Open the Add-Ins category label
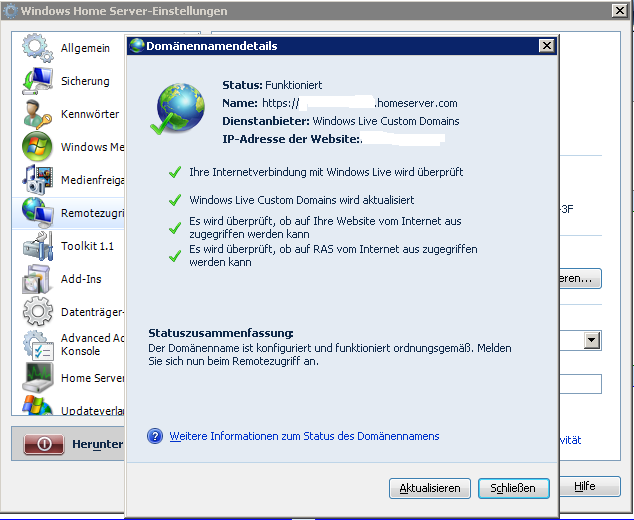Viewport: 634px width, 520px height. tap(81, 279)
